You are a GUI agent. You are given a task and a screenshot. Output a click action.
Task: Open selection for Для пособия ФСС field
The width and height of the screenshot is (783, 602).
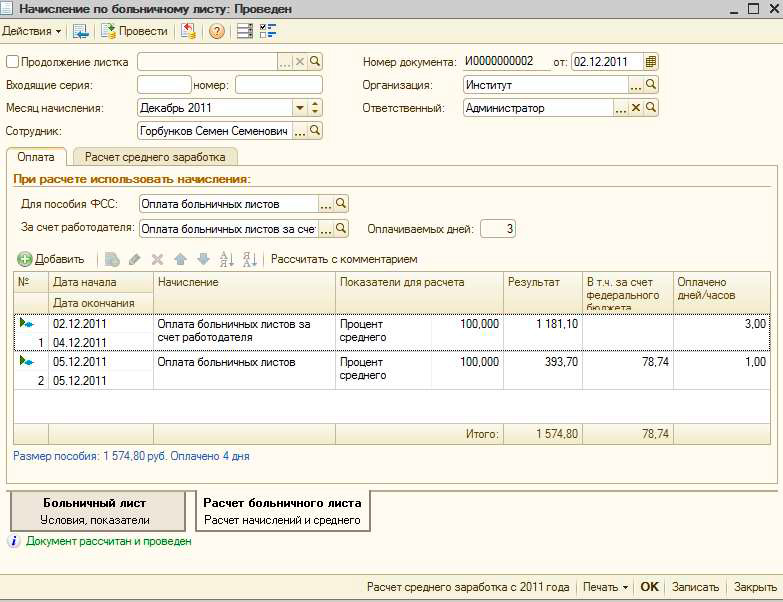326,204
